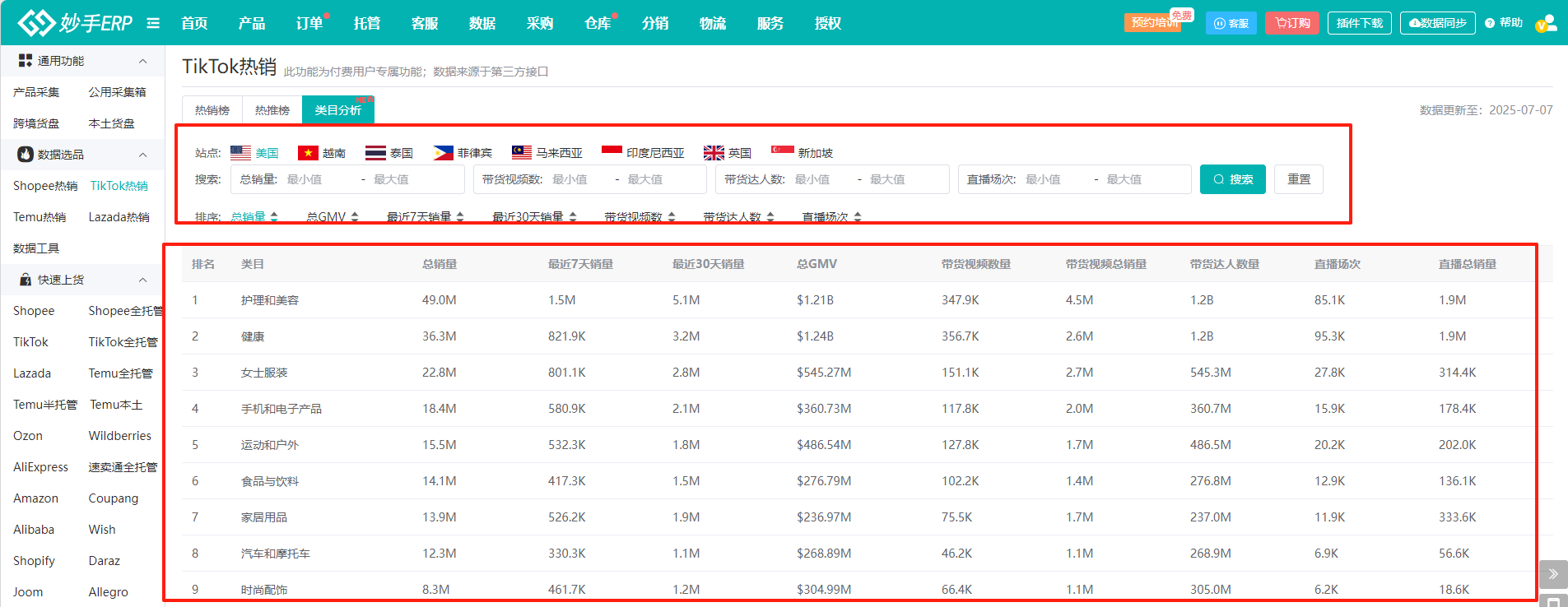Click the 数据选品 flame icon
The image size is (1568, 607).
click(26, 155)
